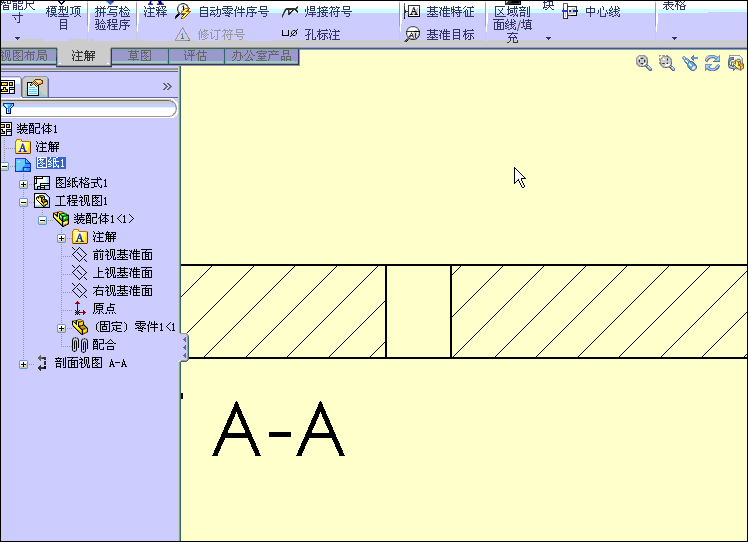Switch to the Evaluate (评估) tab
Image resolution: width=748 pixels, height=542 pixels.
click(196, 56)
